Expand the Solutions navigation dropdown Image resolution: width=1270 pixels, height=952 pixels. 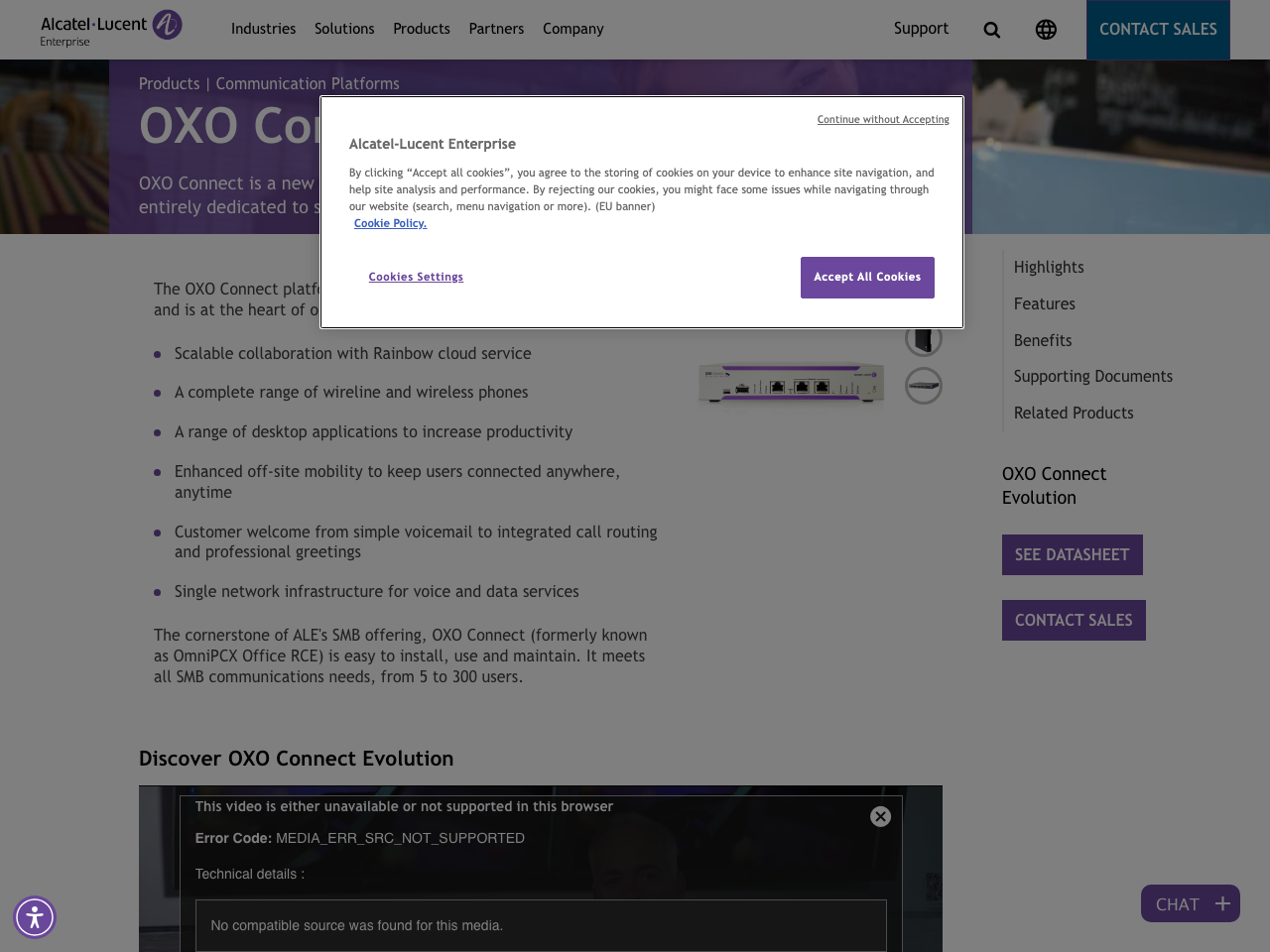point(344,28)
